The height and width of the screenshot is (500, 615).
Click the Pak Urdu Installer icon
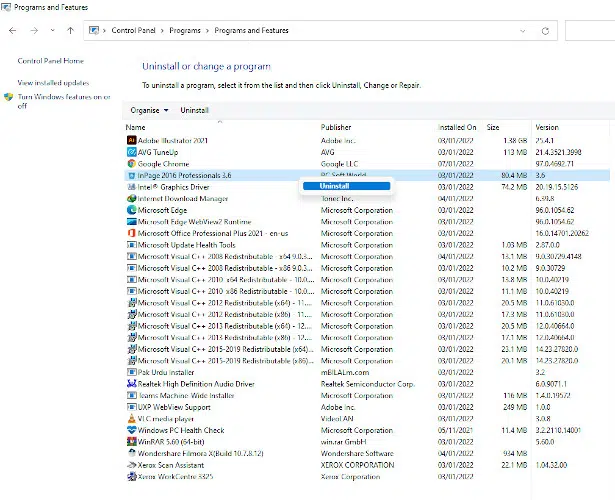pos(132,372)
